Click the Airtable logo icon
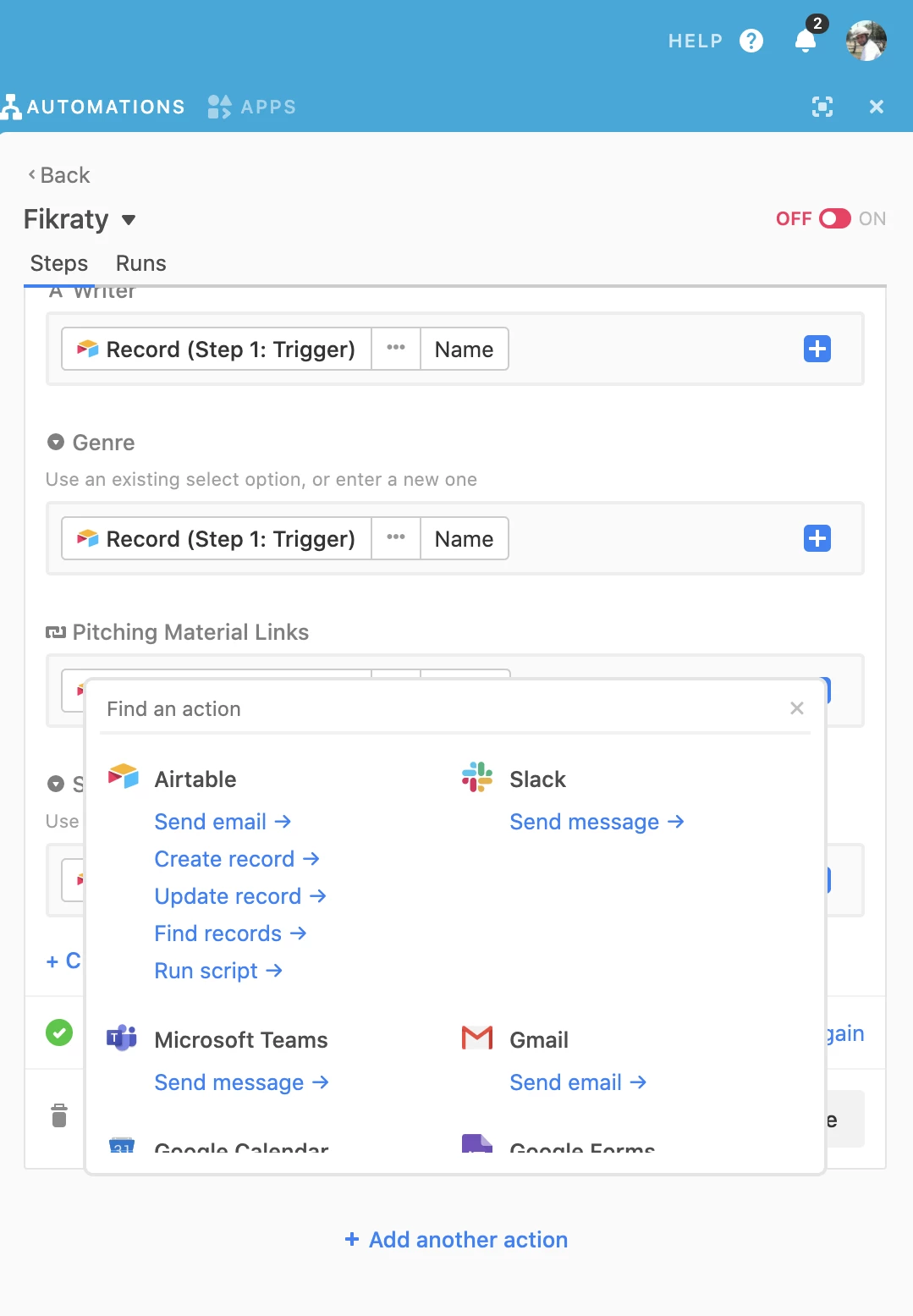Image resolution: width=913 pixels, height=1316 pixels. point(124,776)
